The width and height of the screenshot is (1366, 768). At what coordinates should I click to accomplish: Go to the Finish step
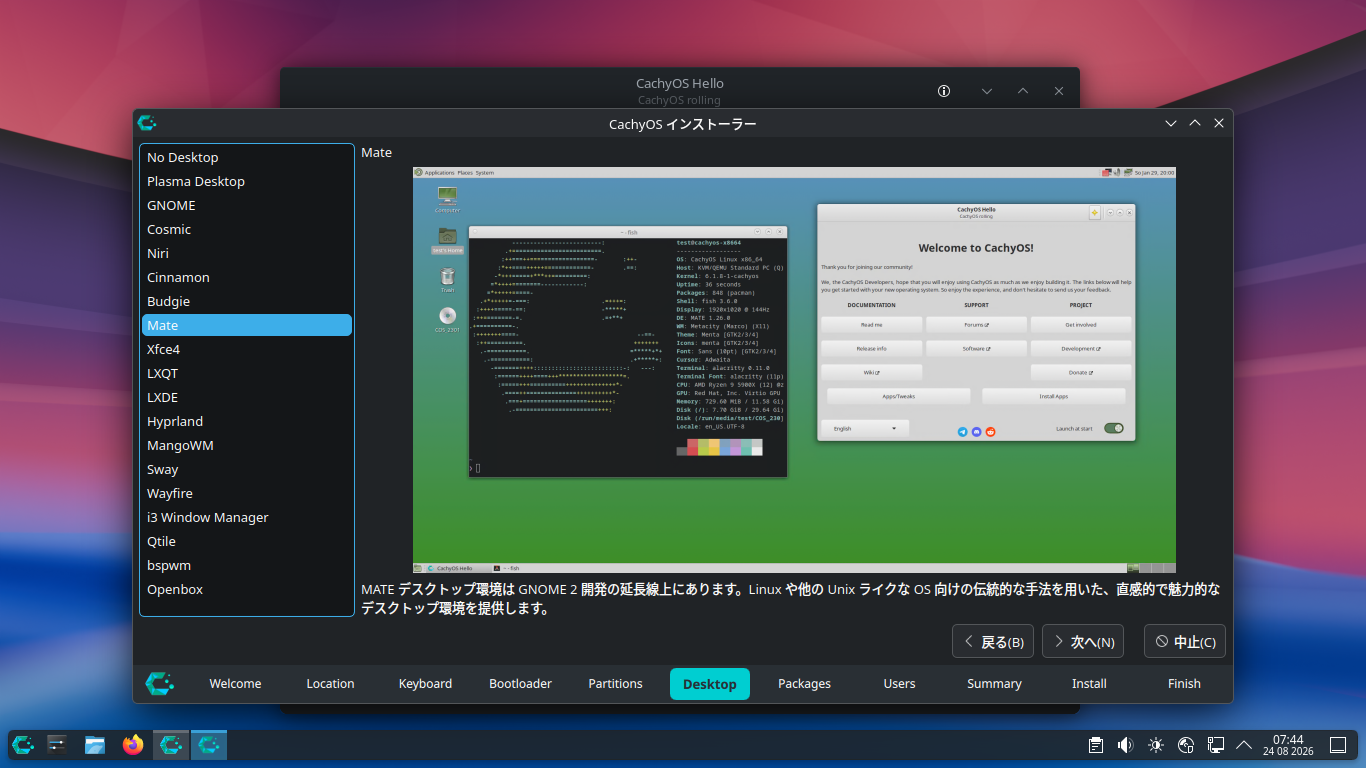1185,684
